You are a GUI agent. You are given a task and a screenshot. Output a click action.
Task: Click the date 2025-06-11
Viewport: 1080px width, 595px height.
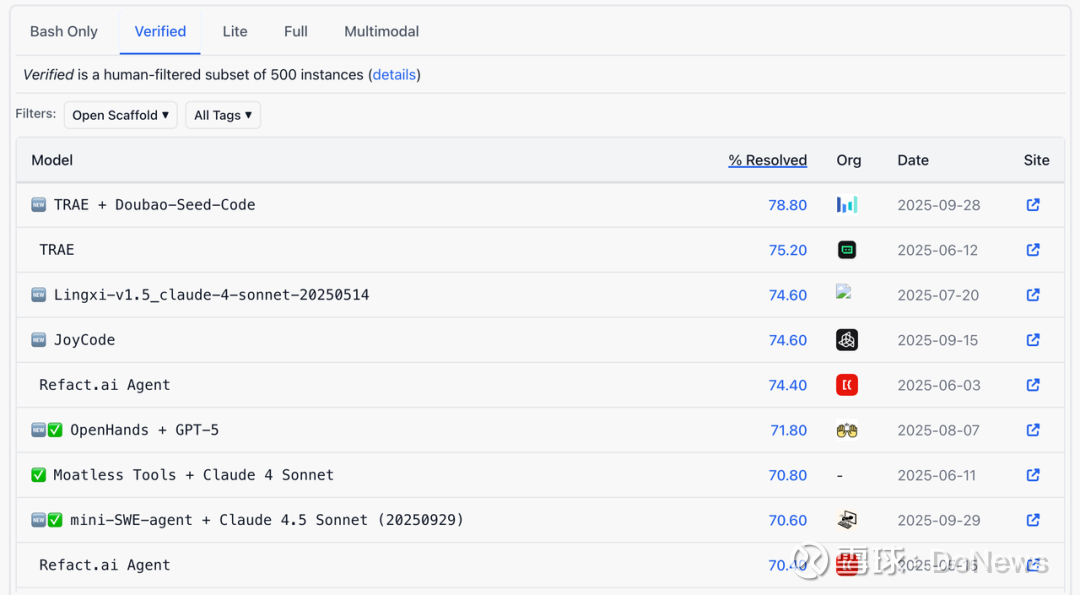(x=937, y=475)
